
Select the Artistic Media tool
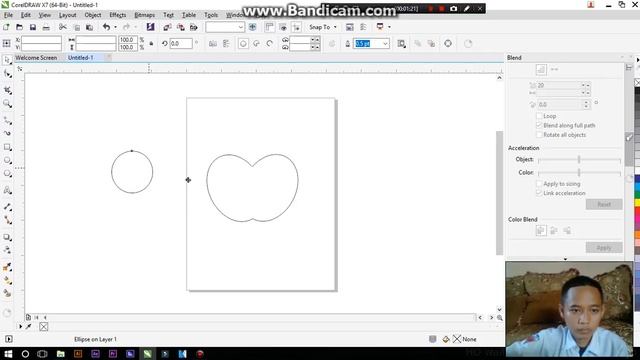(x=7, y=133)
